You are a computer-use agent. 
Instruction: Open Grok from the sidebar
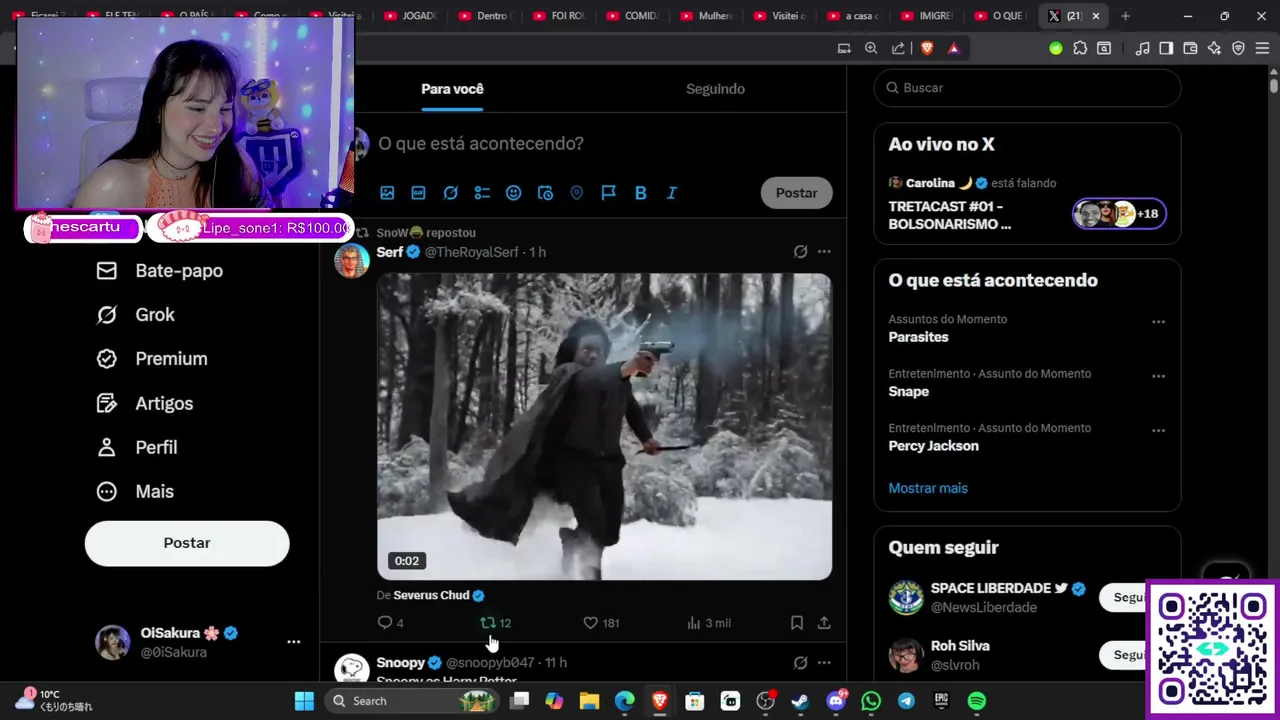pyautogui.click(x=135, y=315)
